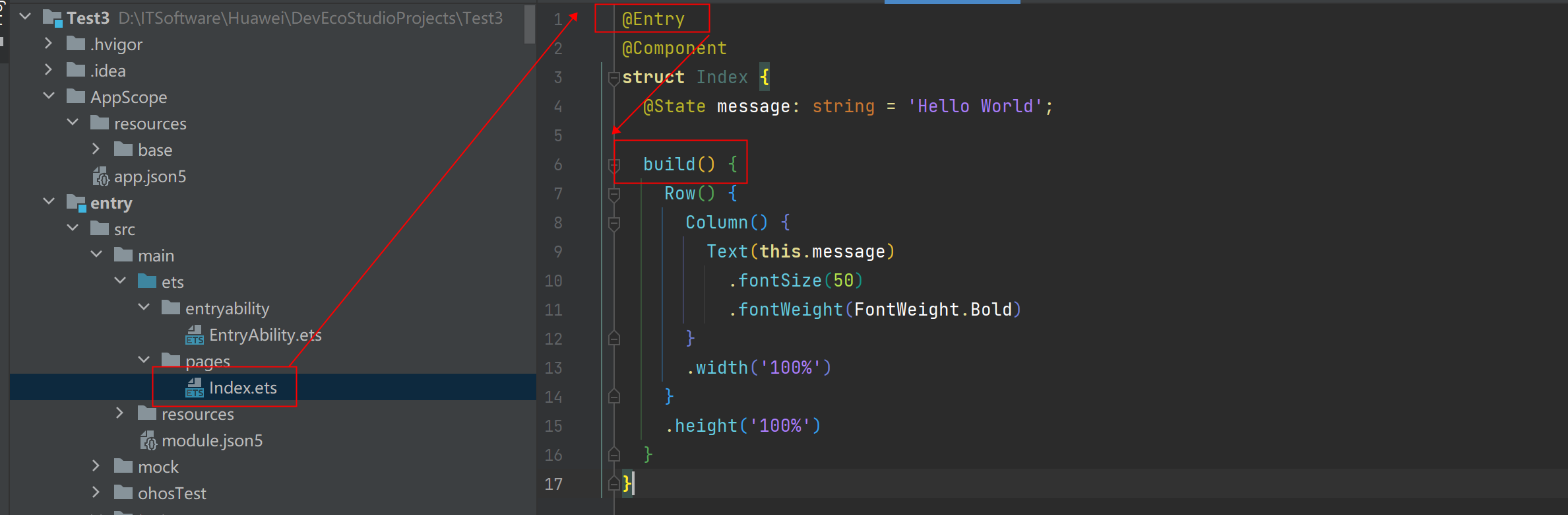Expand the base folder

click(x=96, y=149)
